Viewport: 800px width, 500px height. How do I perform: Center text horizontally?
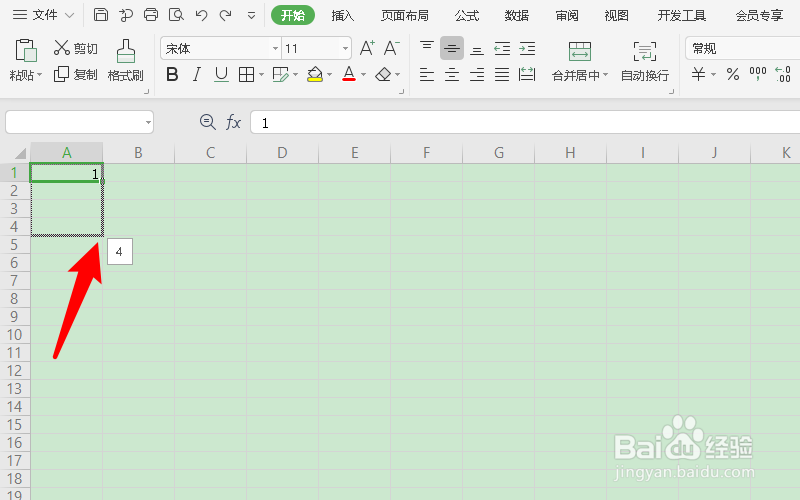(452, 75)
